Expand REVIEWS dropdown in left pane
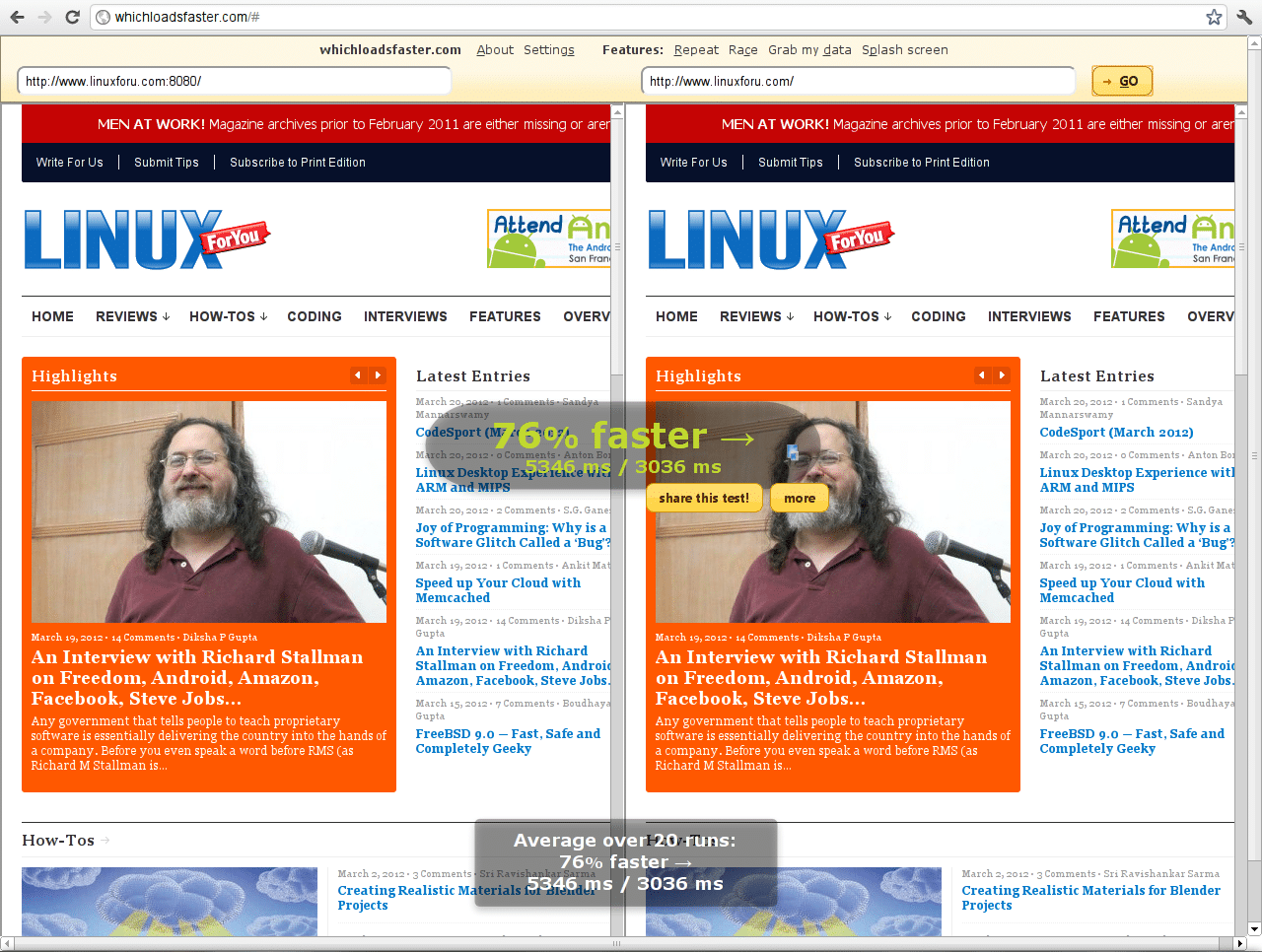 tap(132, 316)
